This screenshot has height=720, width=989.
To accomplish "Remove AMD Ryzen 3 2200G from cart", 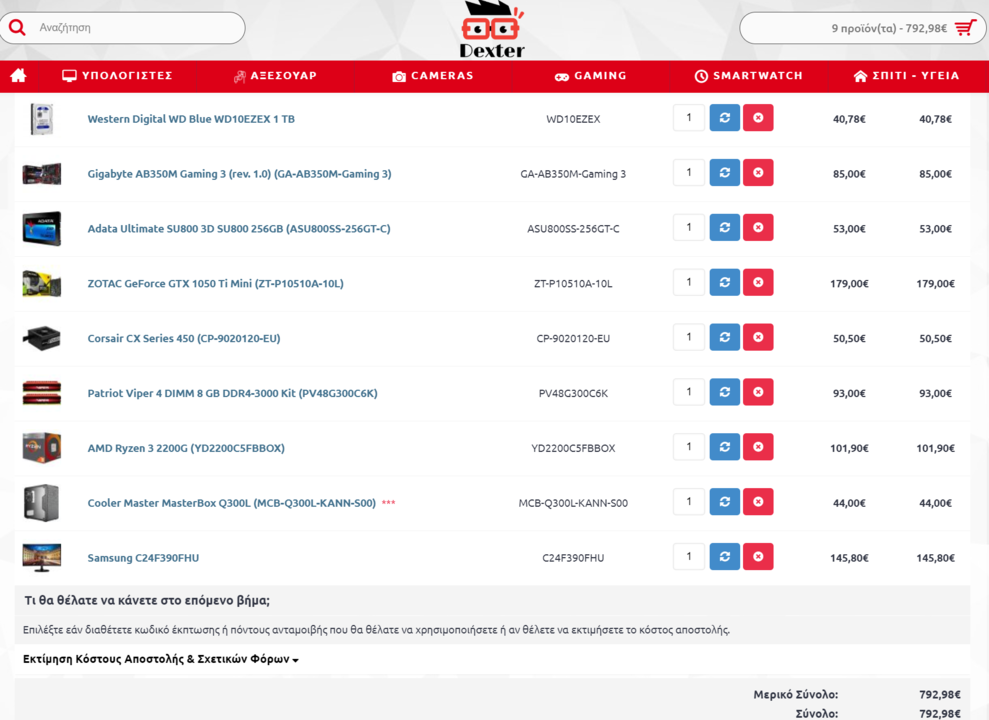I will coord(758,447).
